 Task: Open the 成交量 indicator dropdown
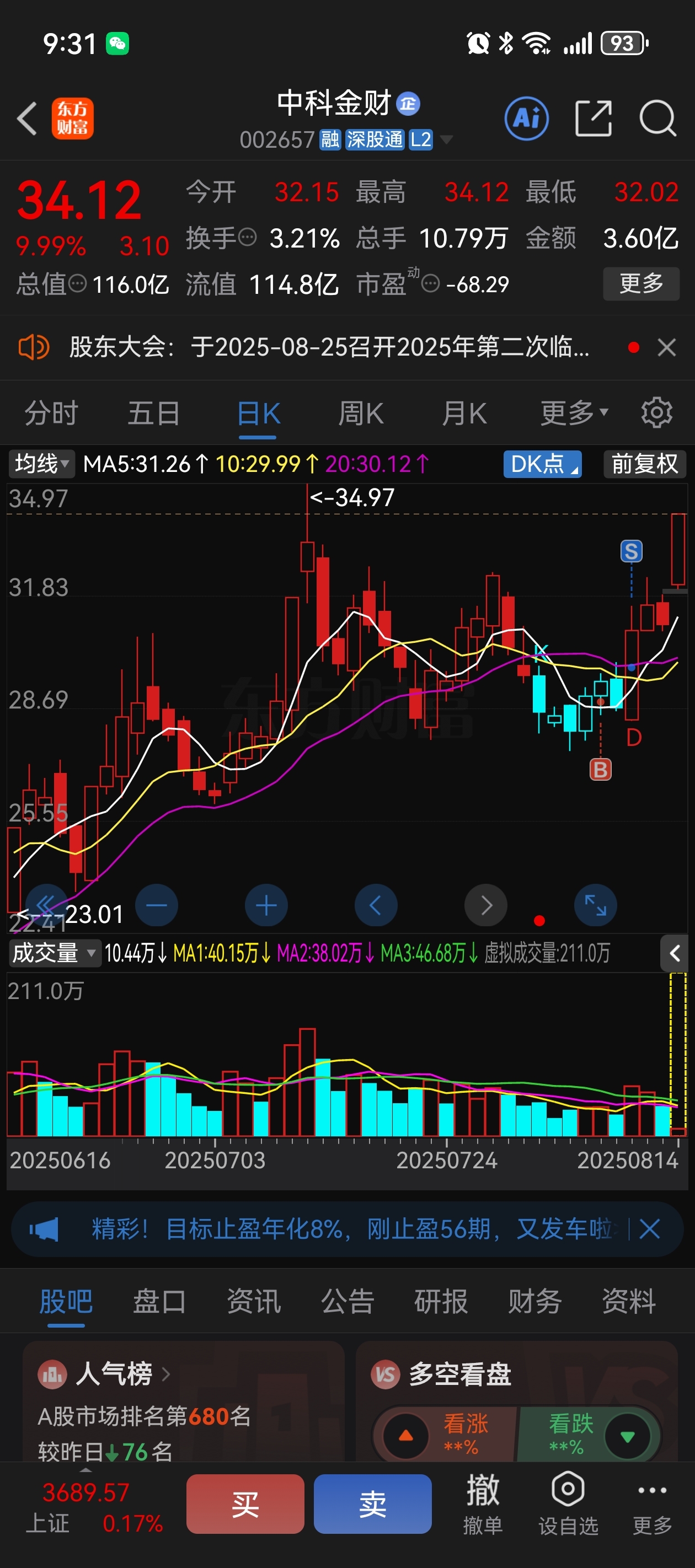coord(54,953)
